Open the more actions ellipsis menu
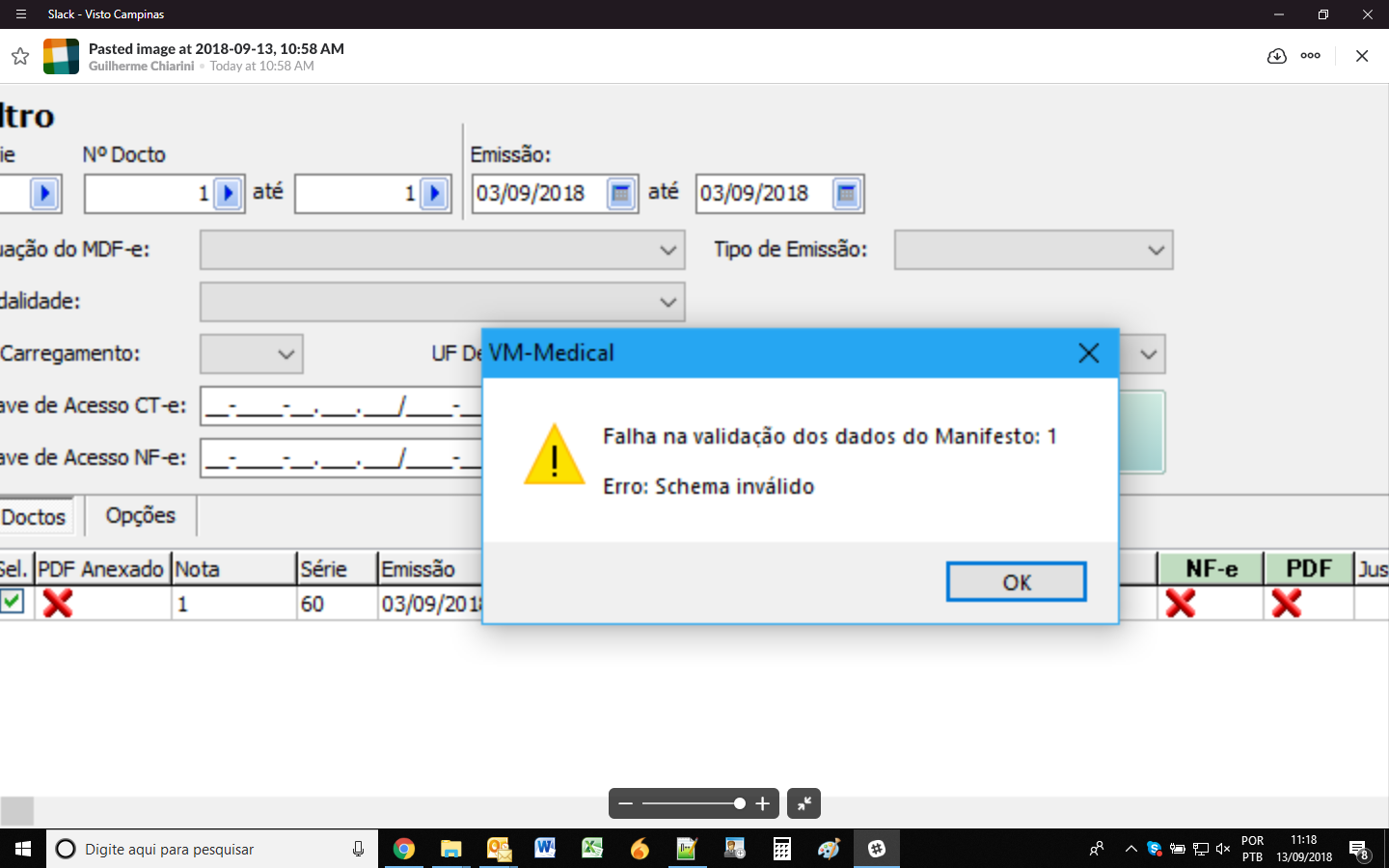1389x868 pixels. (x=1310, y=56)
